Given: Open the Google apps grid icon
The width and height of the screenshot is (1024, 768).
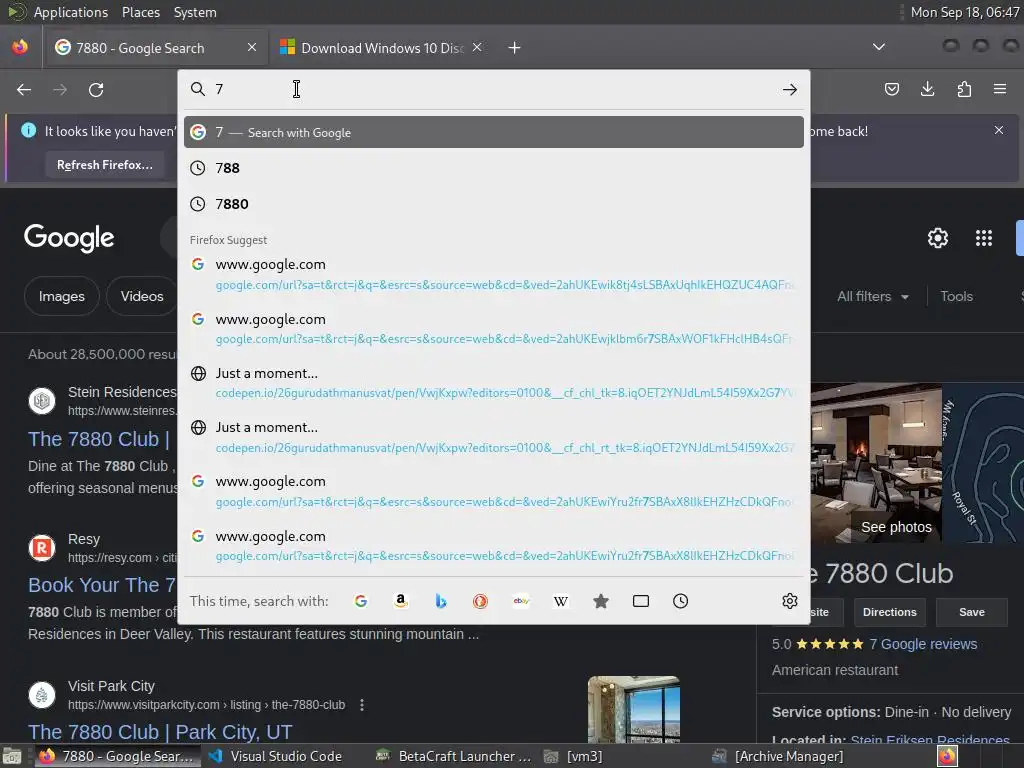Looking at the screenshot, I should [x=984, y=238].
